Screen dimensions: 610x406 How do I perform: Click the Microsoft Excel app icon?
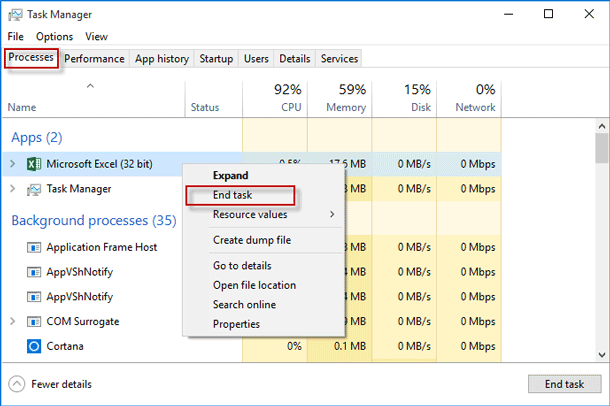click(x=32, y=163)
